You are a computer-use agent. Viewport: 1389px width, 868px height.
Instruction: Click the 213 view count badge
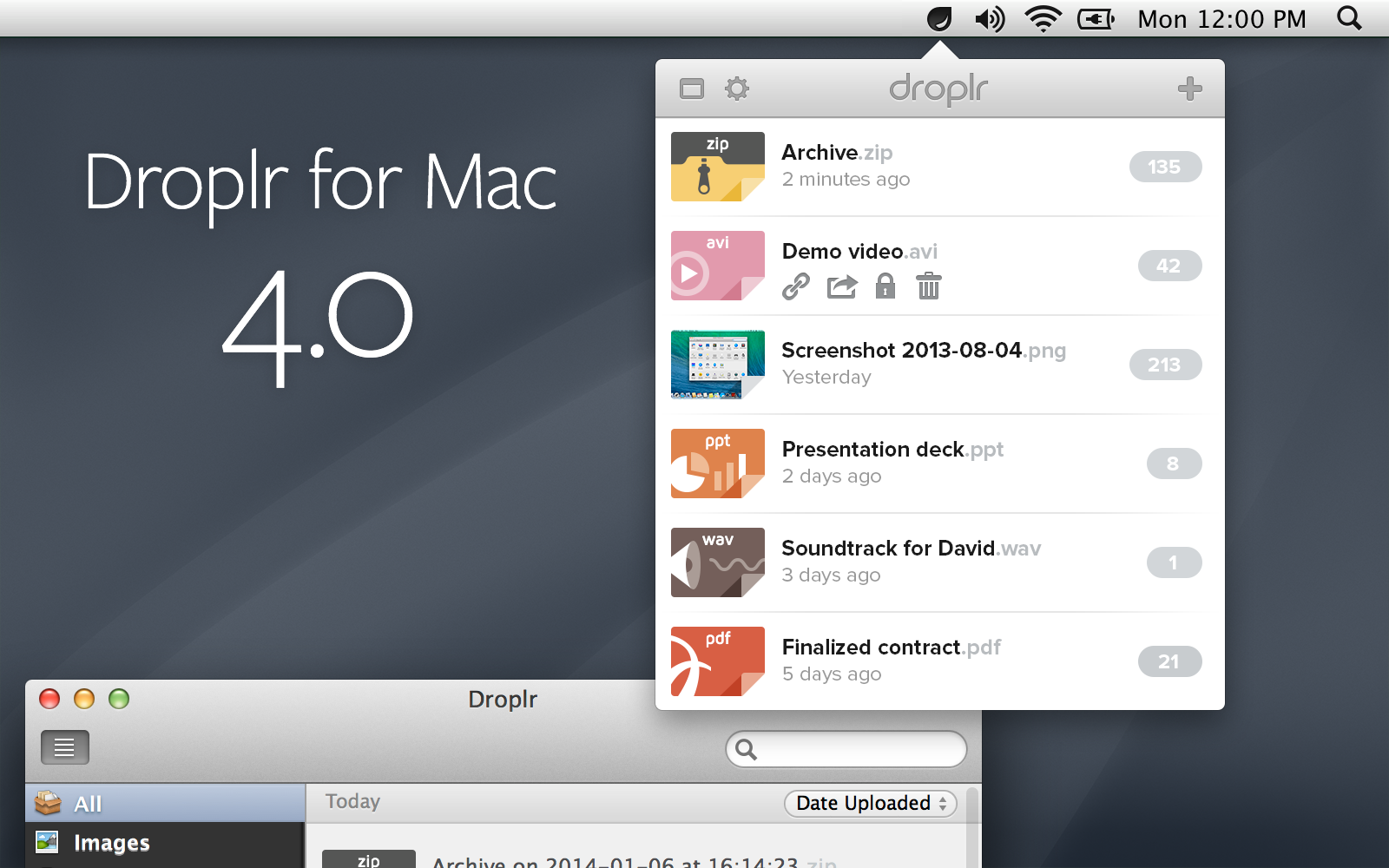[1165, 365]
